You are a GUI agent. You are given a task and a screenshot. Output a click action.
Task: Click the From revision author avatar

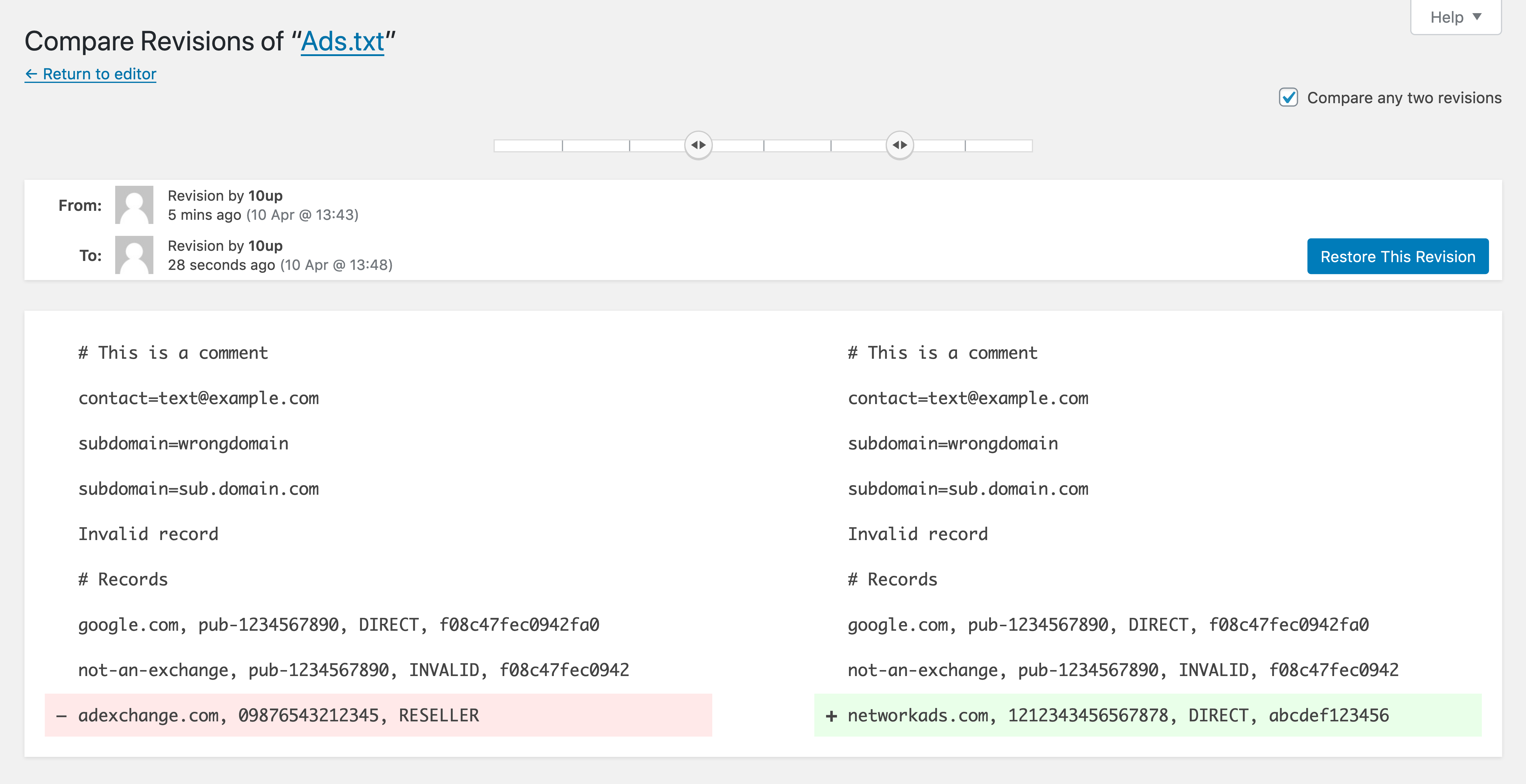click(134, 205)
